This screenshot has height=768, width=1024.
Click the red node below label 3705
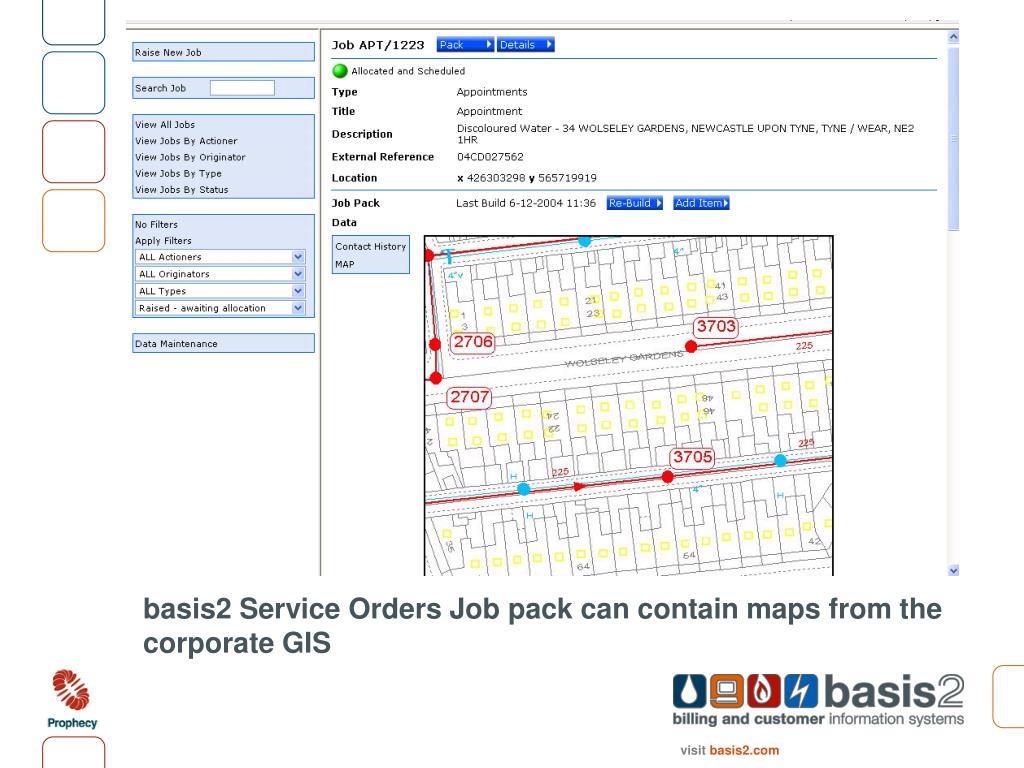(667, 477)
